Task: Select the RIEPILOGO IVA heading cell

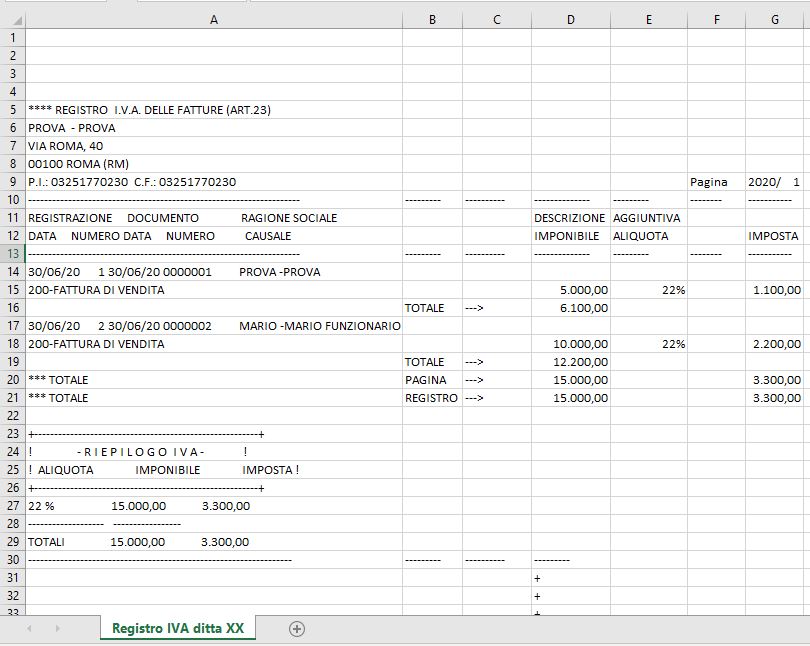Action: pos(214,452)
